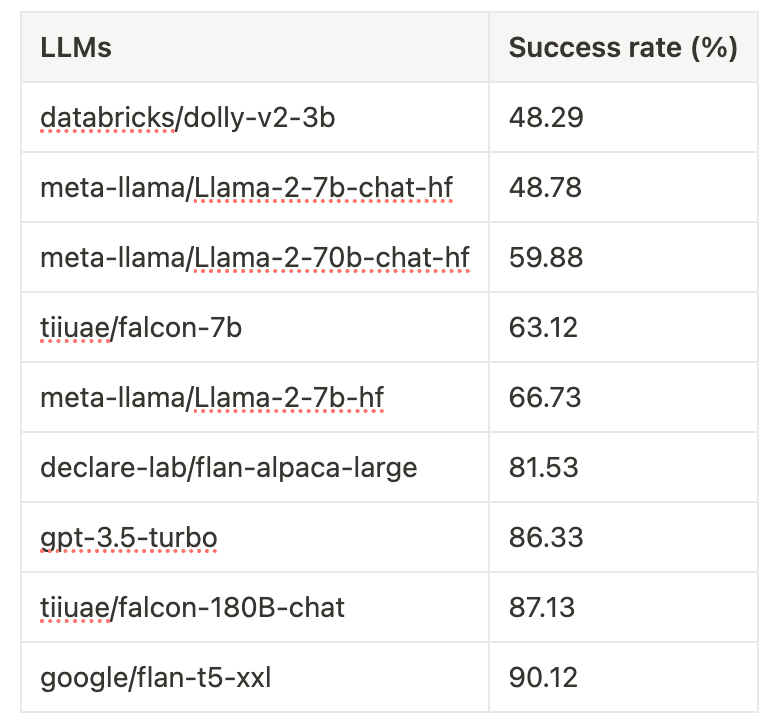The height and width of the screenshot is (724, 770).
Task: Click the 86.33 success rate cell
Action: pos(545,538)
